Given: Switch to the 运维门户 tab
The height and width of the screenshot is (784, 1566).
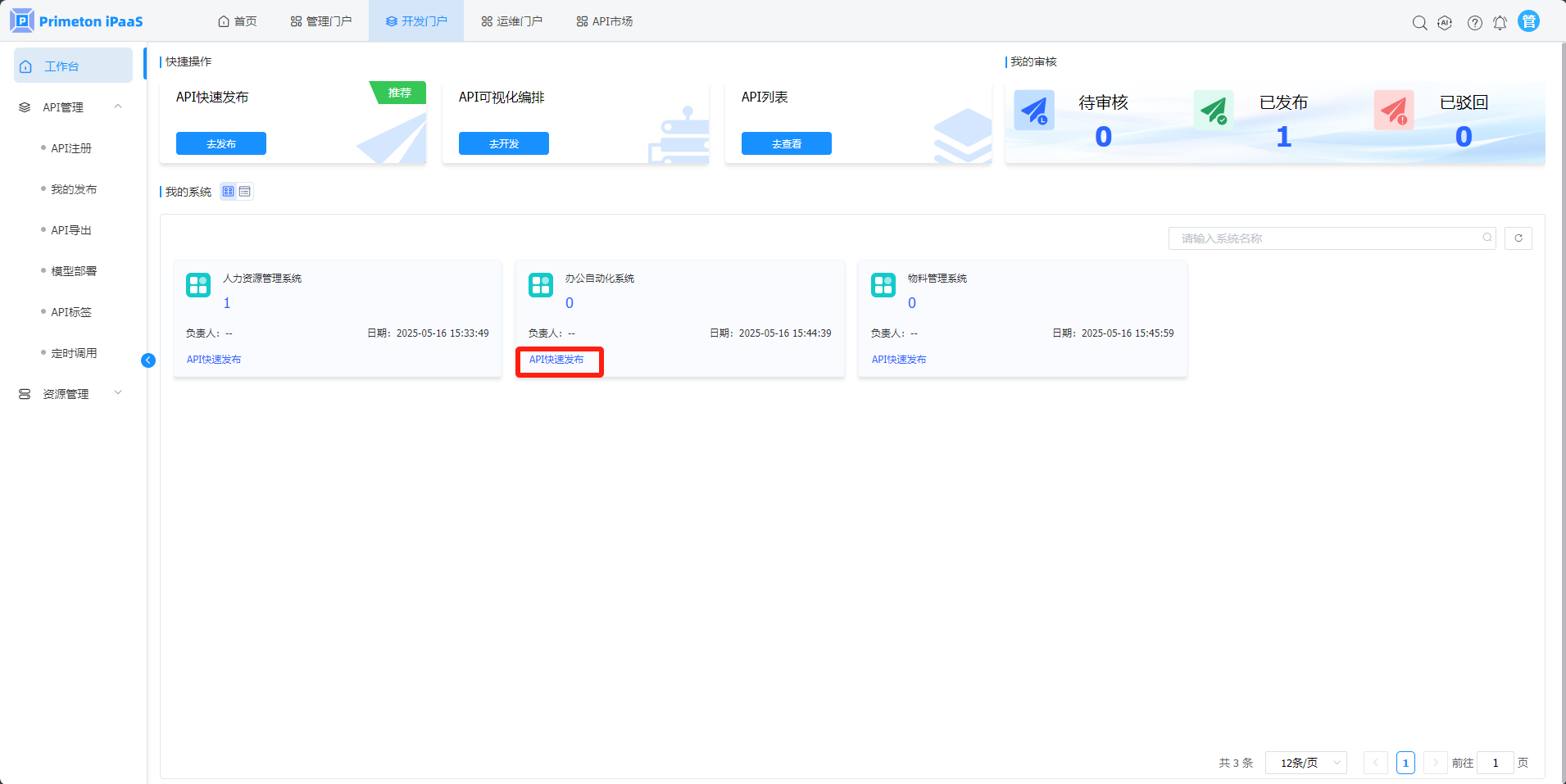Looking at the screenshot, I should click(511, 21).
